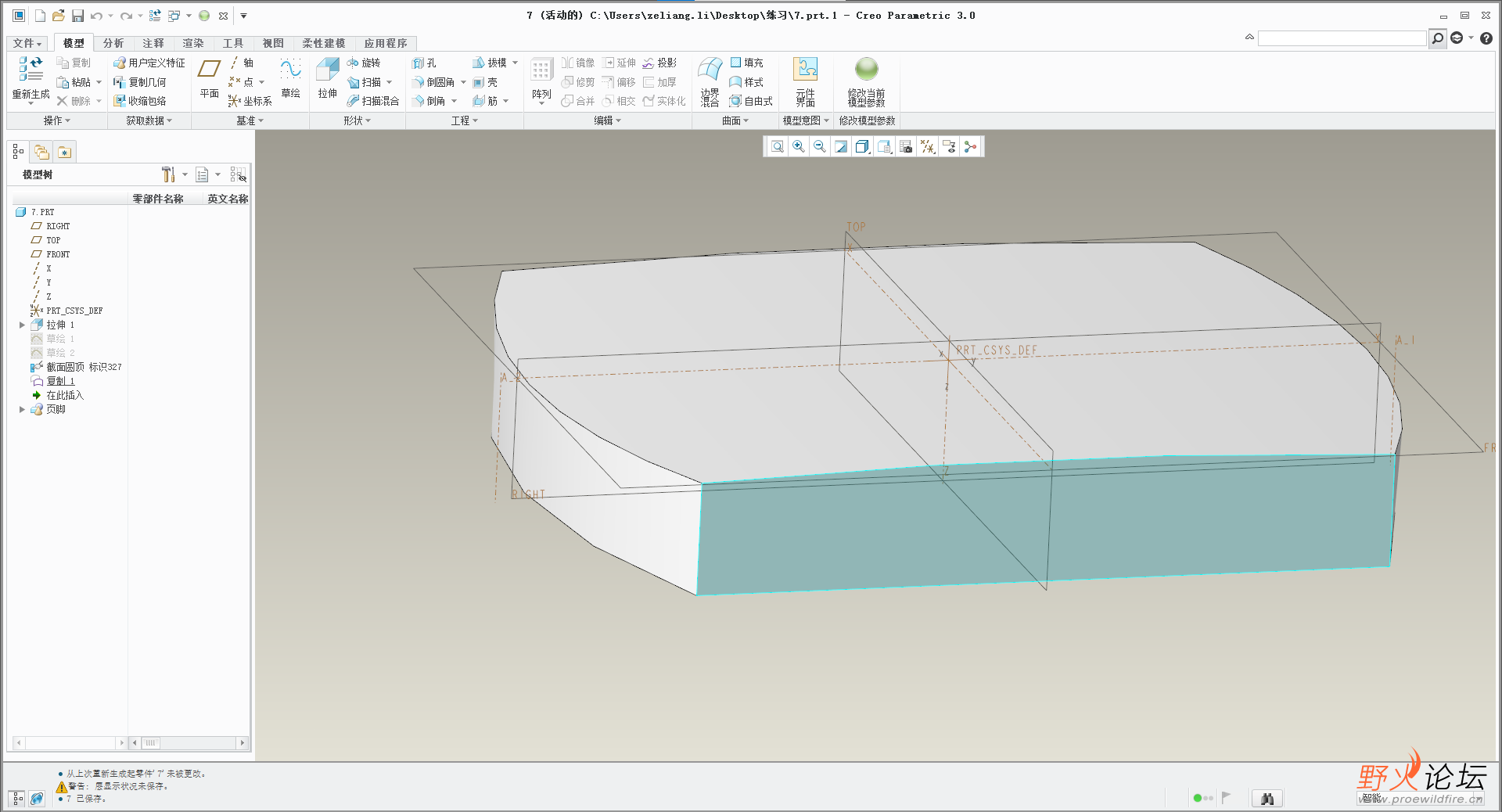Click the model tree horizontal scrollbar
Viewport: 1502px width, 812px height.
pyautogui.click(x=188, y=742)
